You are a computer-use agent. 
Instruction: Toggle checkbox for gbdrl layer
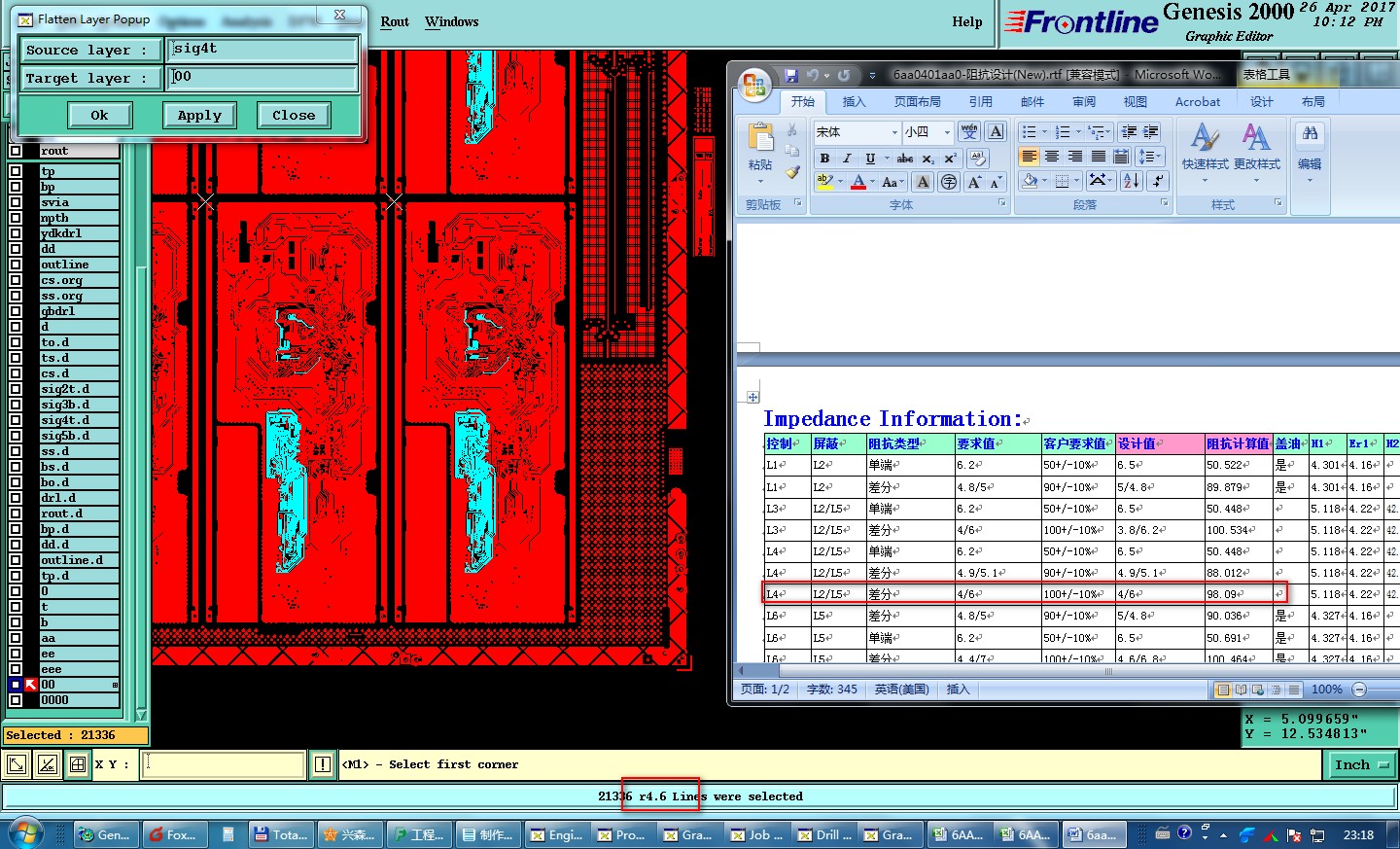click(x=16, y=311)
